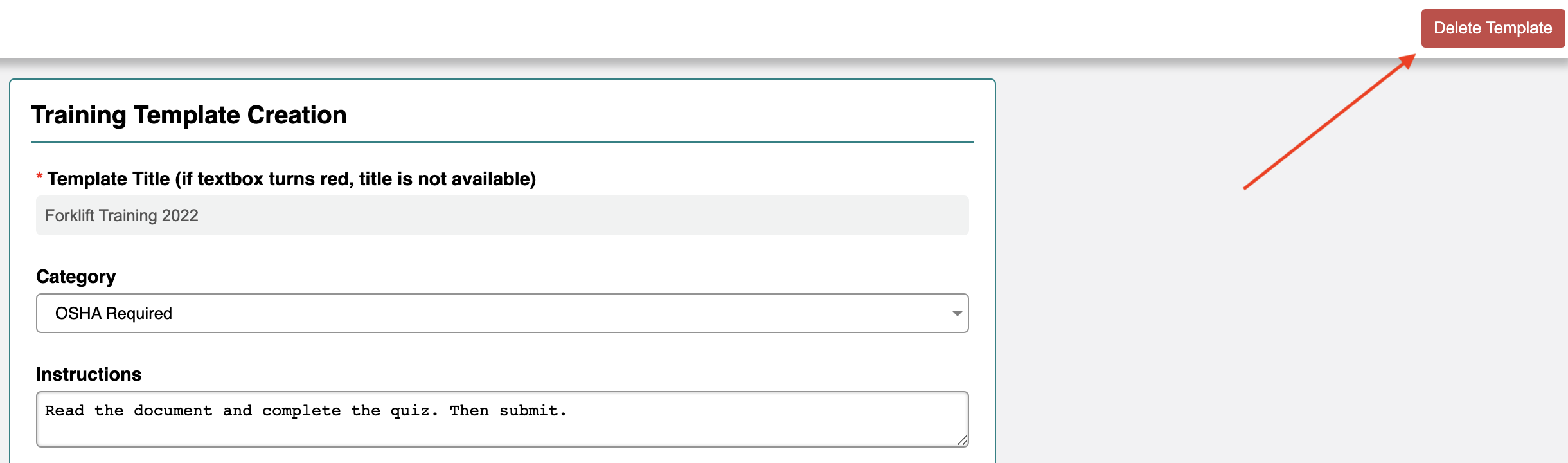Viewport: 1568px width, 463px height.
Task: Place cursor in Forklift Training 2022 text
Action: (121, 215)
